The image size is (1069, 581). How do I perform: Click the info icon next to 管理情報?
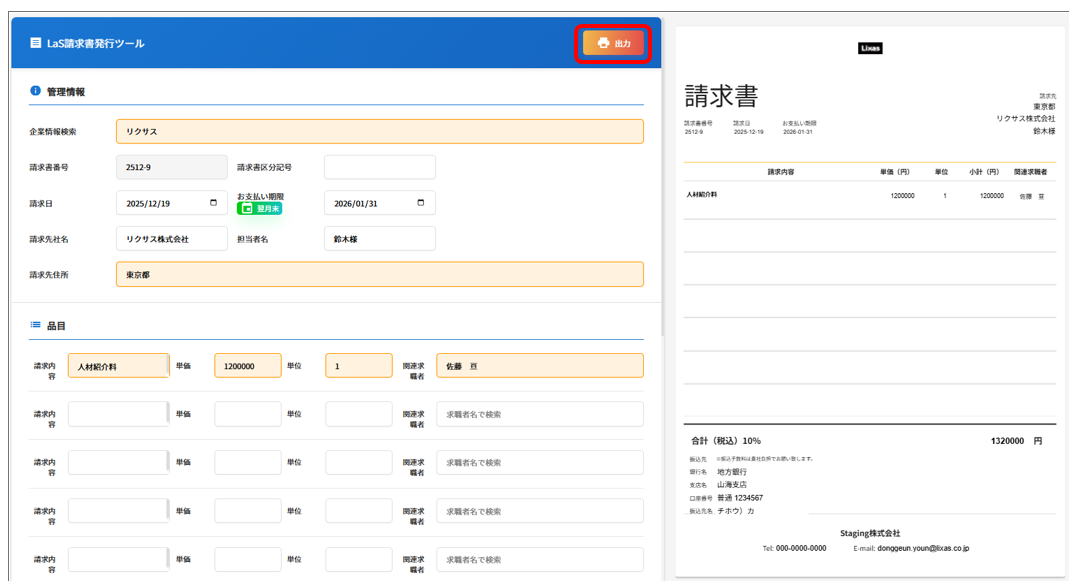pos(36,91)
